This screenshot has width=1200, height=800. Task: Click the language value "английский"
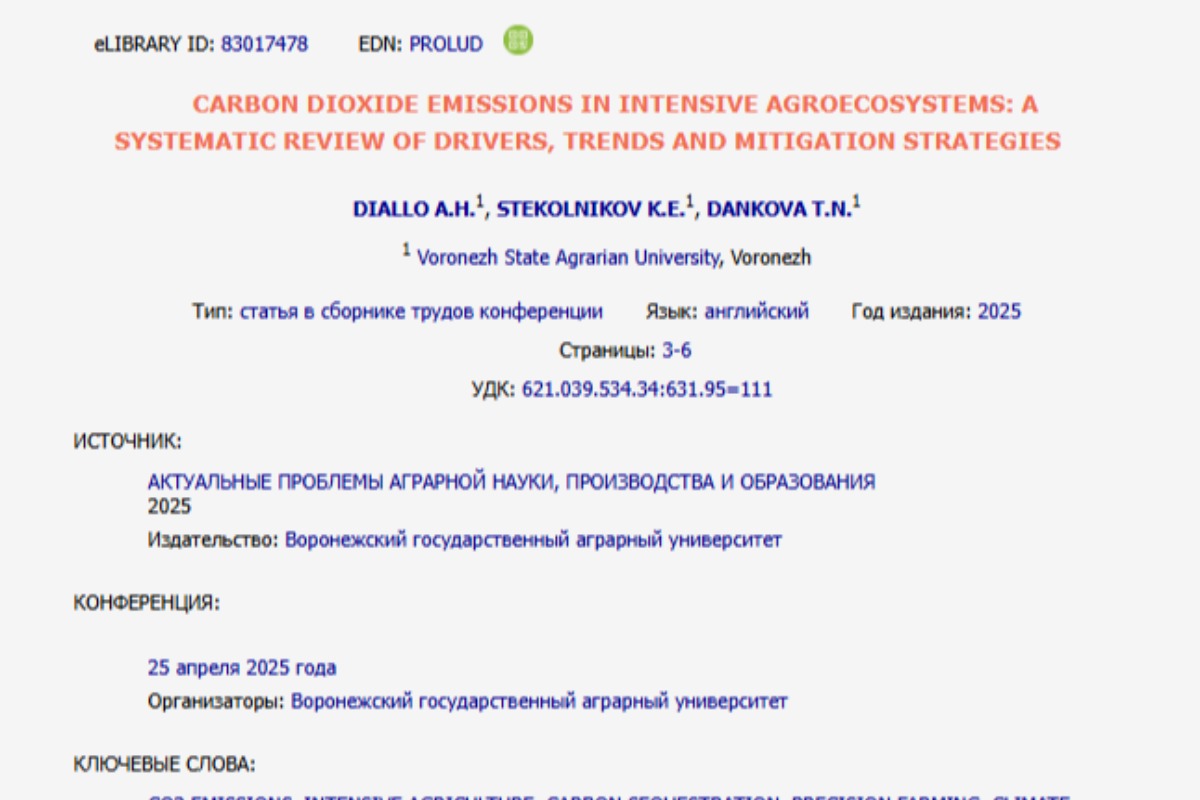(757, 311)
